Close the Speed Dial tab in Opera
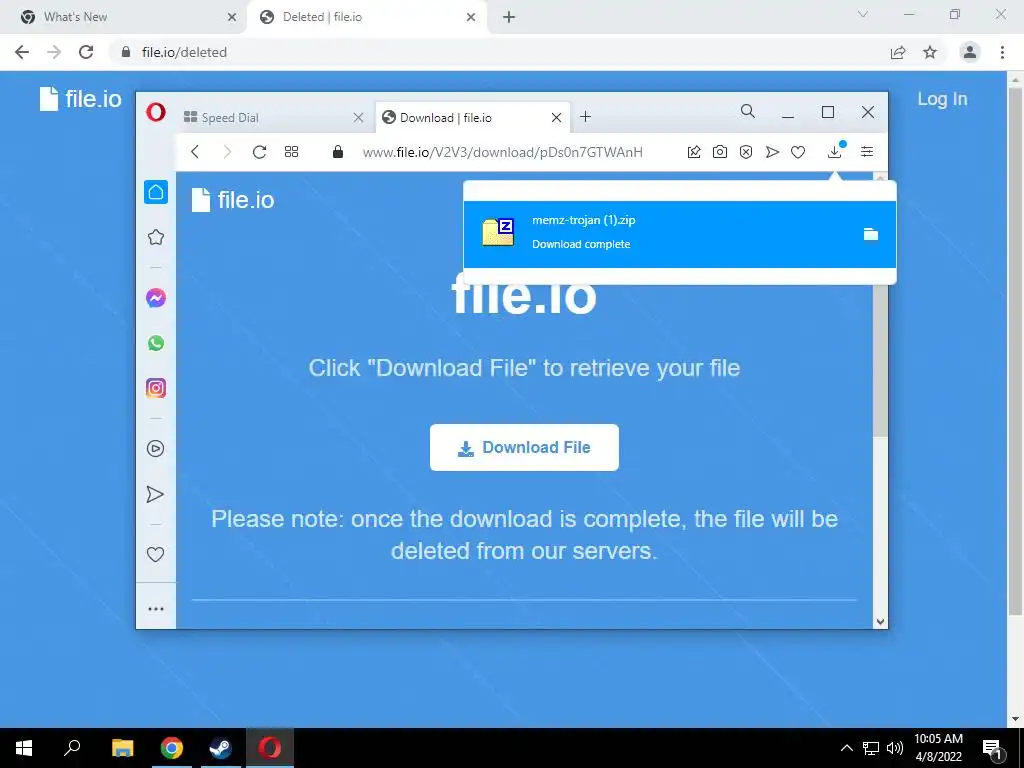Image resolution: width=1024 pixels, height=768 pixels. click(x=358, y=118)
